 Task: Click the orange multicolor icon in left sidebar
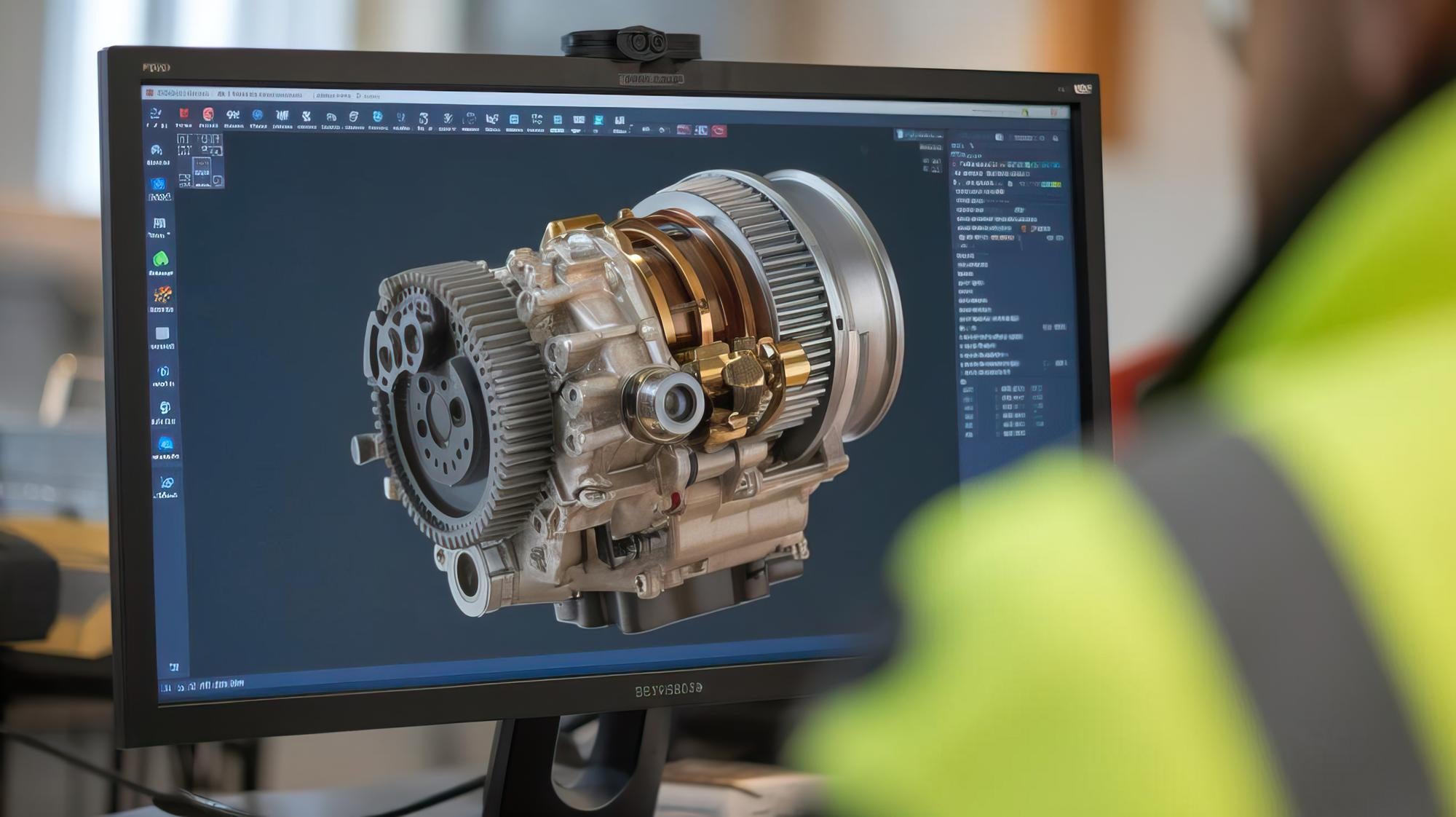click(x=162, y=295)
